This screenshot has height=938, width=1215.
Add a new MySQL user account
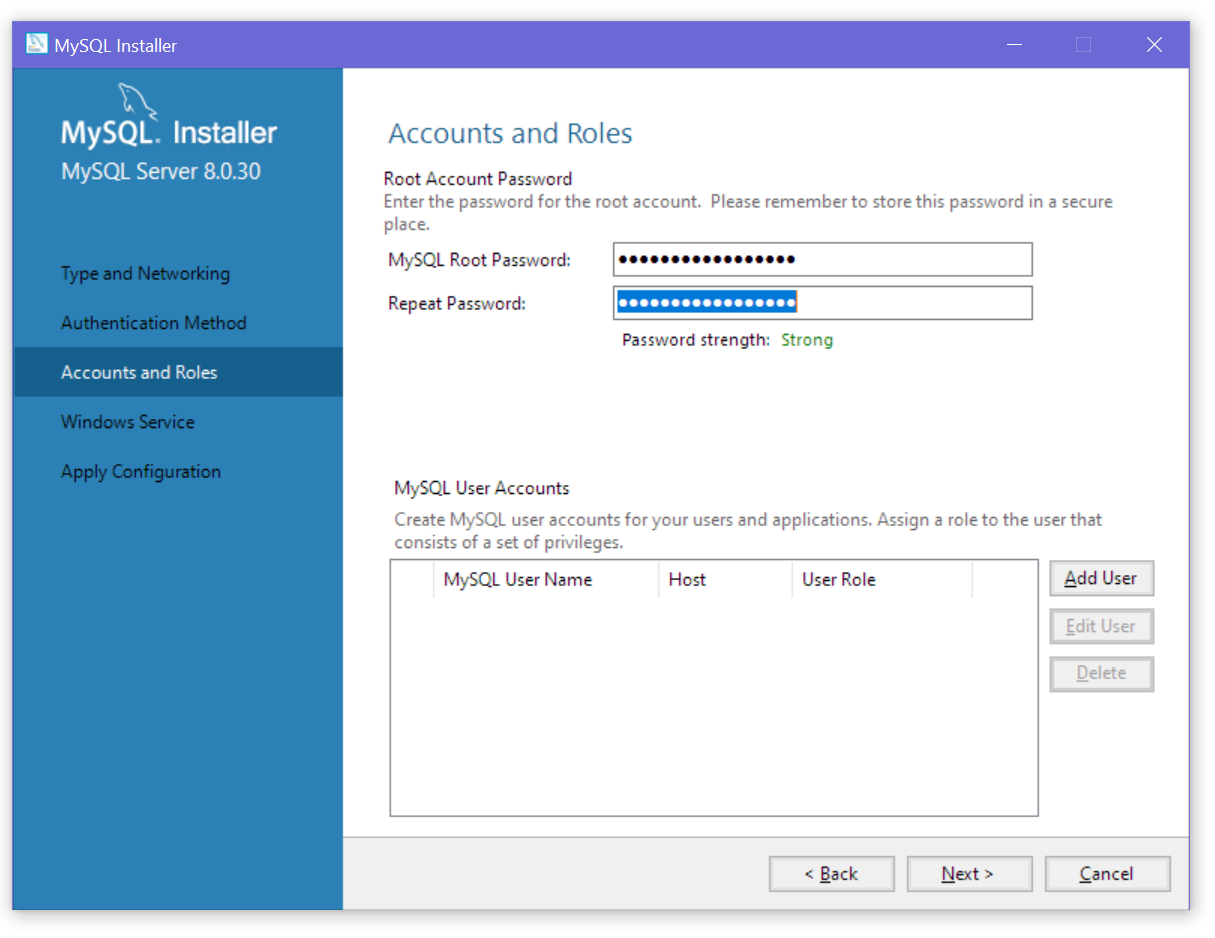(x=1101, y=578)
